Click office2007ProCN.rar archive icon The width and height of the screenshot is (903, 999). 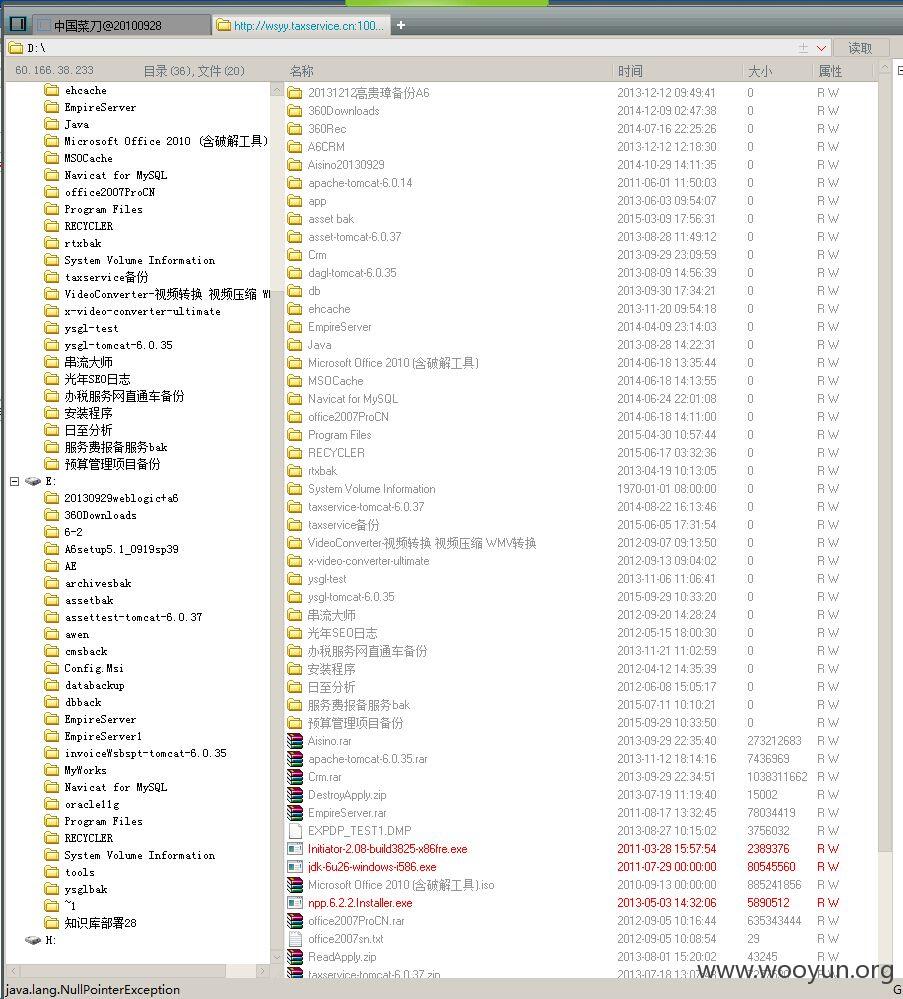click(x=294, y=921)
